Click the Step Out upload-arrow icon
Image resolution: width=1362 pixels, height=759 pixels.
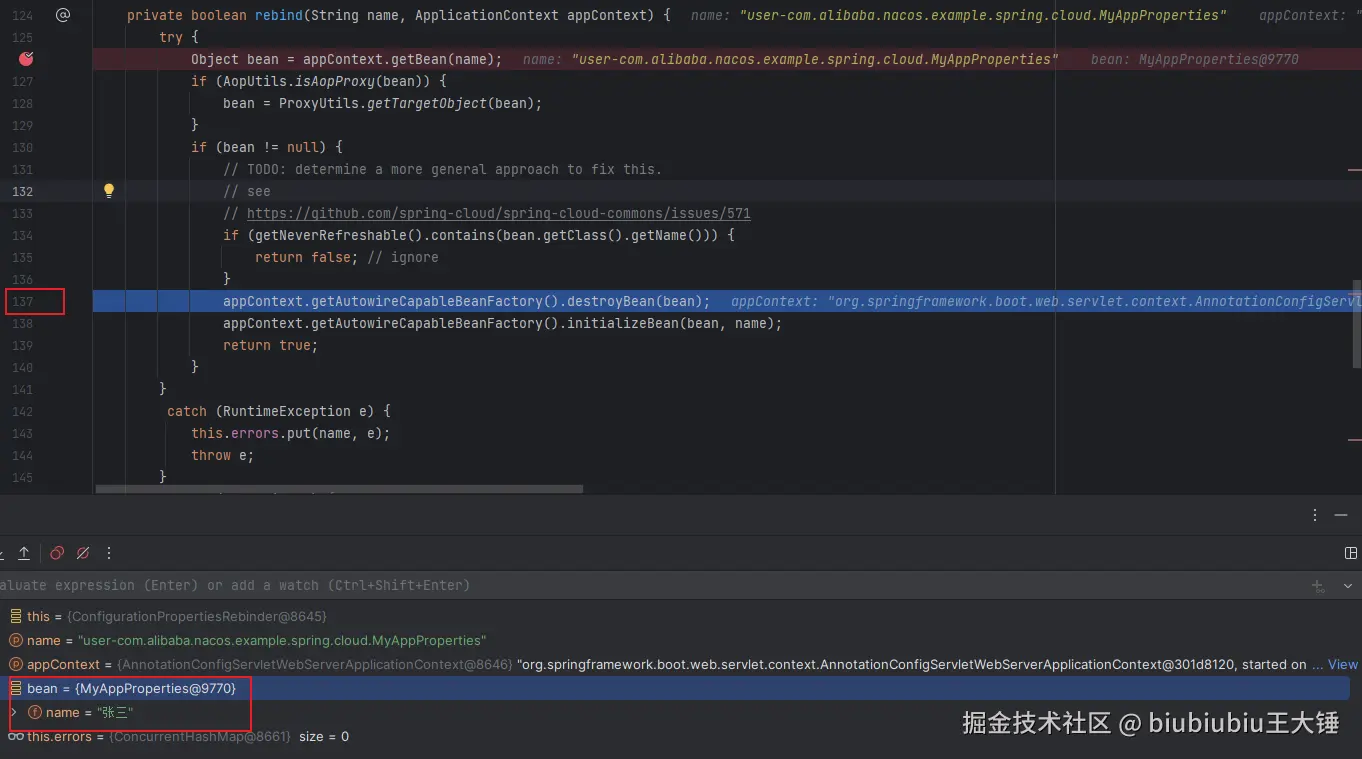point(24,553)
